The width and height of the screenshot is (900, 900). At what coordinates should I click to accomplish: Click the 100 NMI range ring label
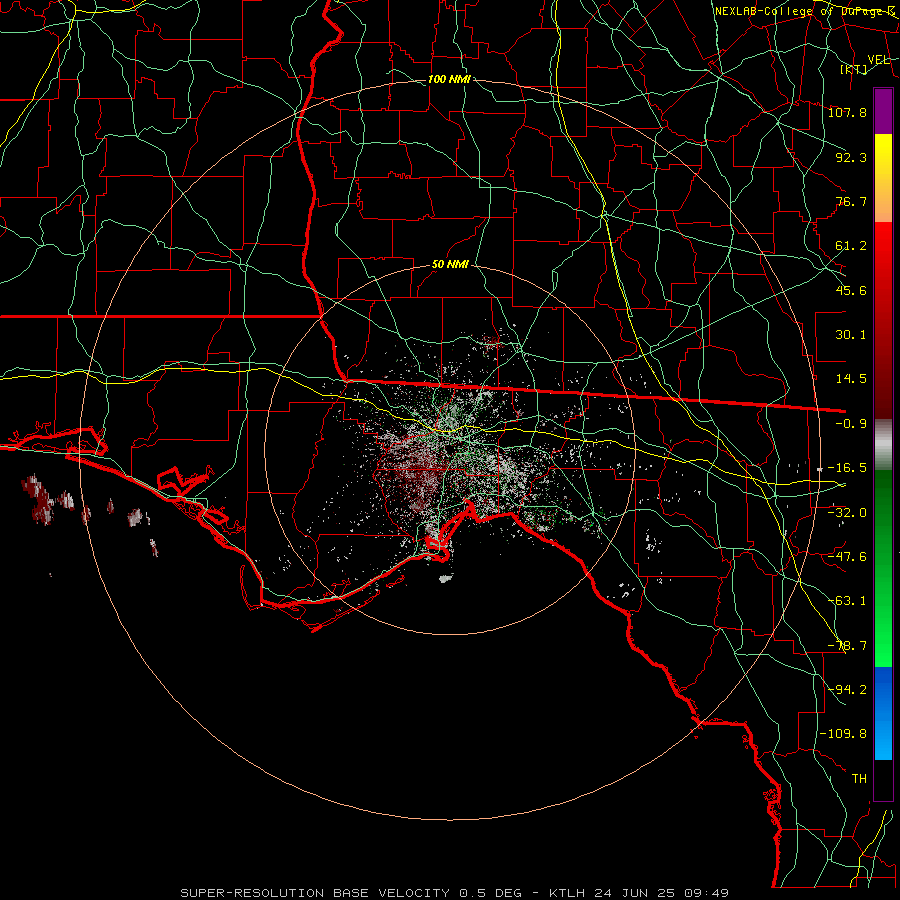[x=449, y=79]
